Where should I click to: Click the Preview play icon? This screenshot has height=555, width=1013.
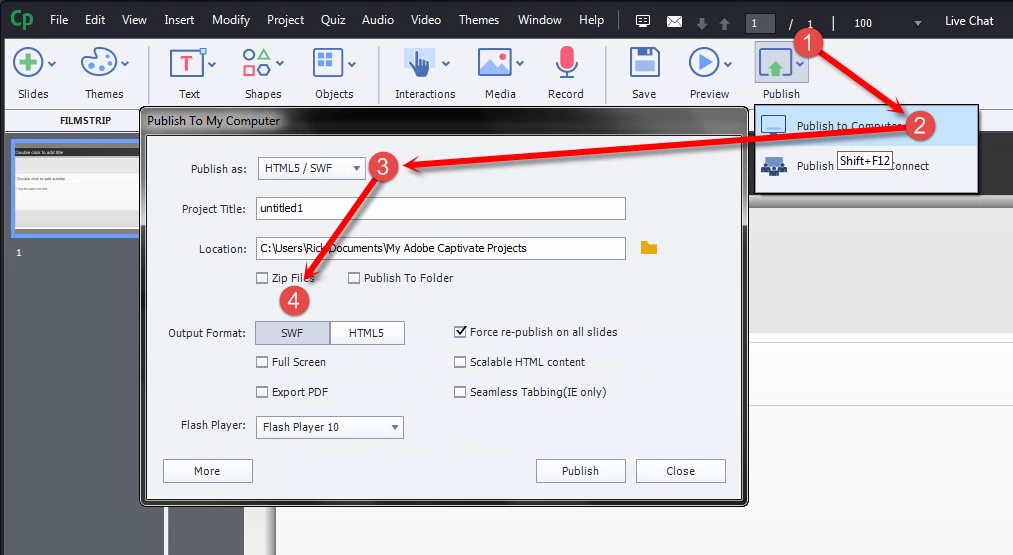[704, 63]
